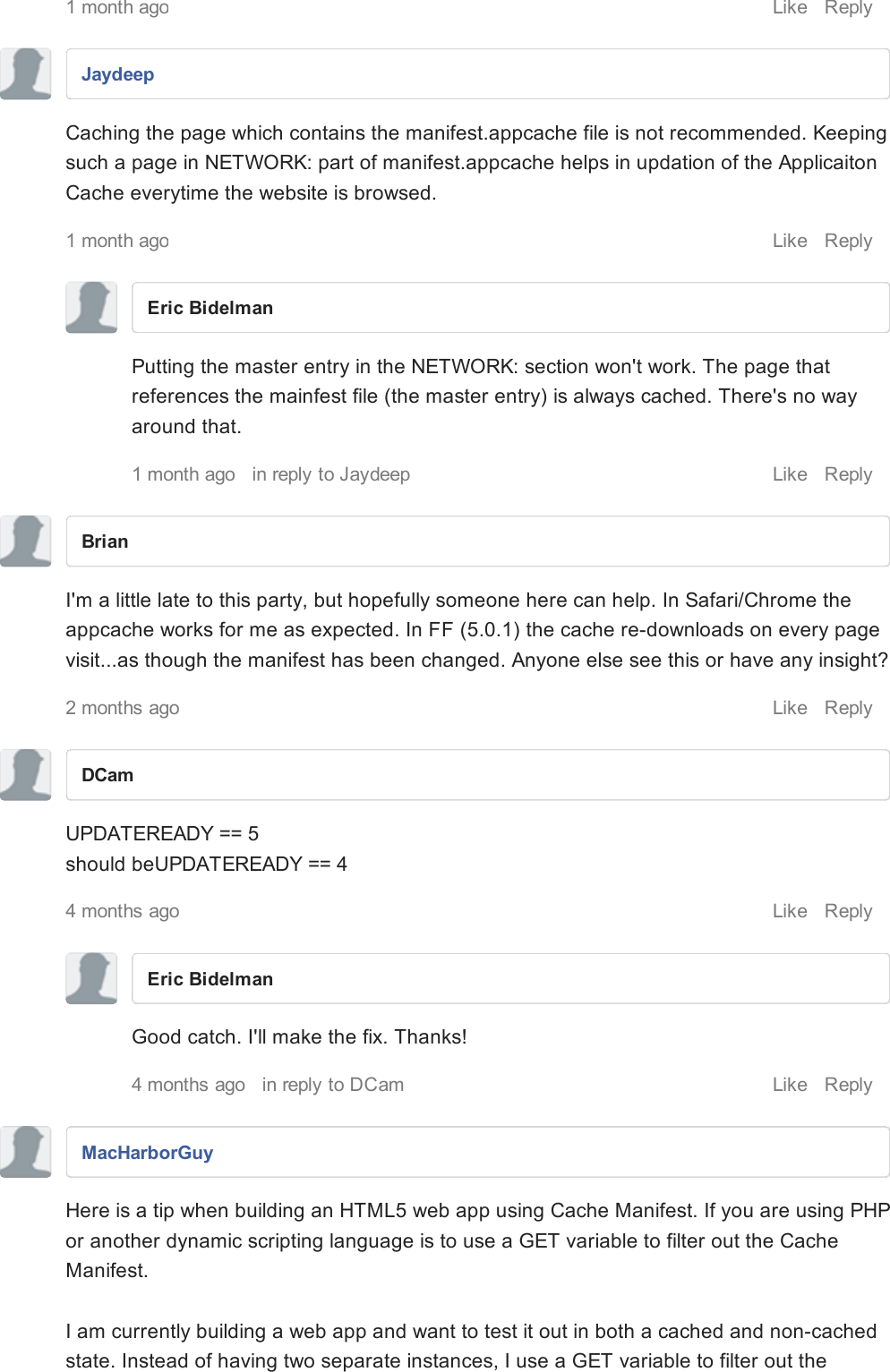This screenshot has height=1372, width=890.
Task: Like DCam's UPDATEREADY comment
Action: [x=790, y=911]
